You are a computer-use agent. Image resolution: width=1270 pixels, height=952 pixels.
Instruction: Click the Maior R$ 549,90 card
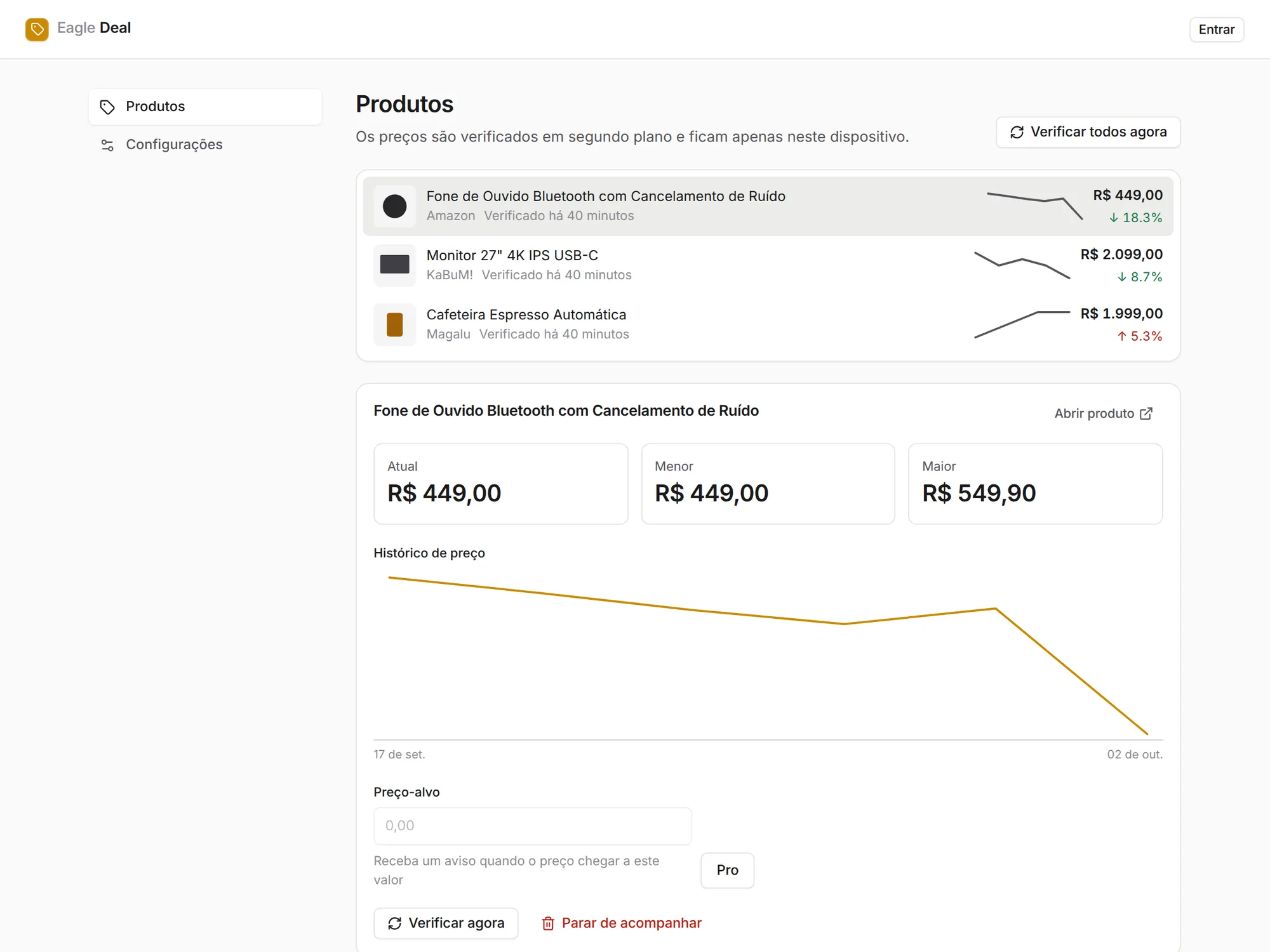coord(1035,484)
